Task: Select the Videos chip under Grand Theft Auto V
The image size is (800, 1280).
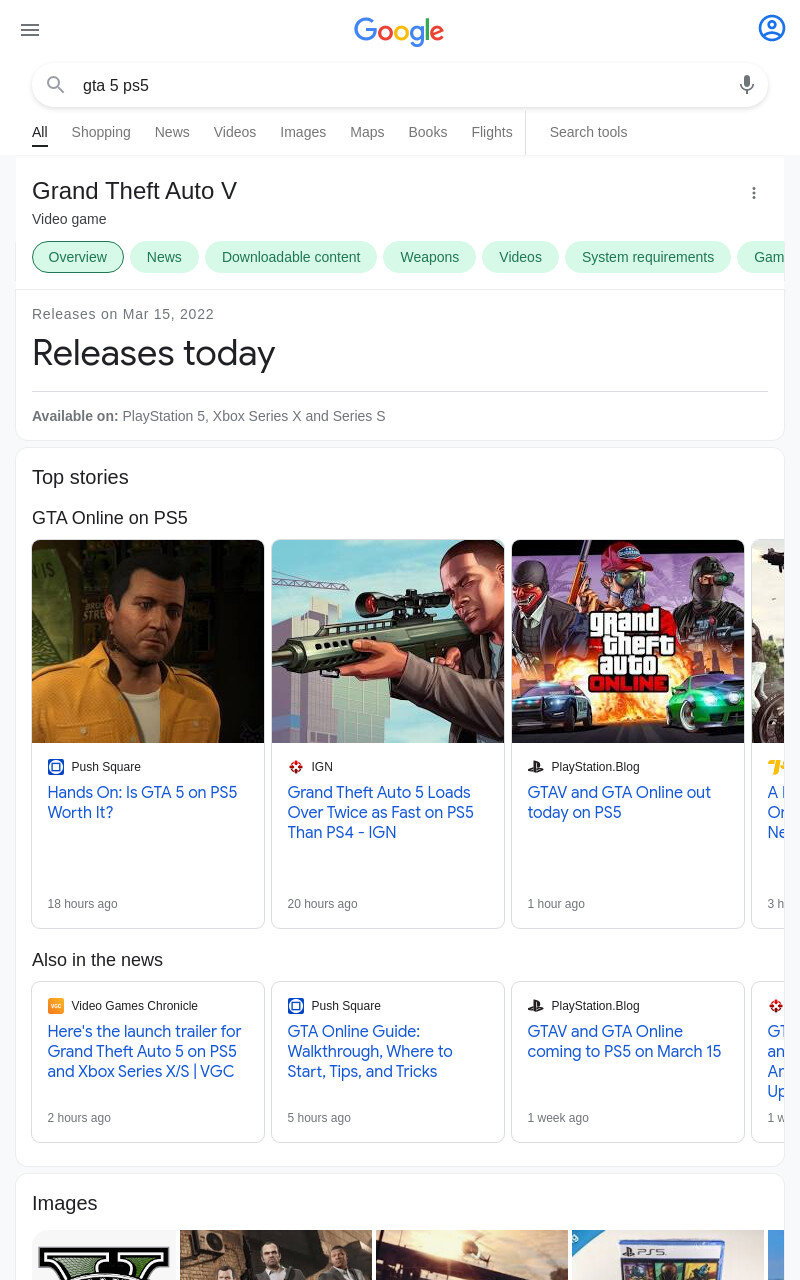Action: point(520,257)
